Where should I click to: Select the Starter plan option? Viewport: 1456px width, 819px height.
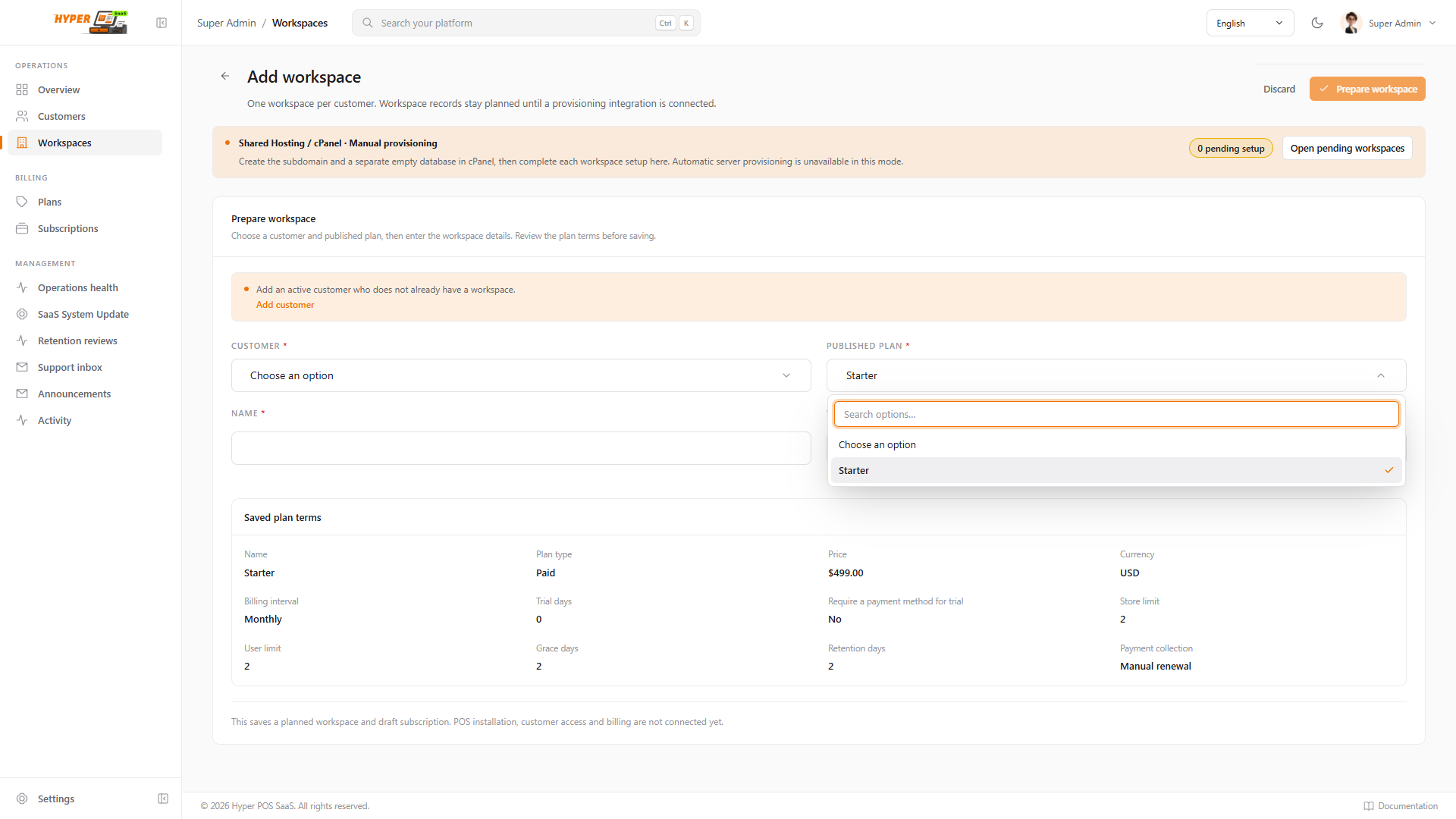[1116, 470]
